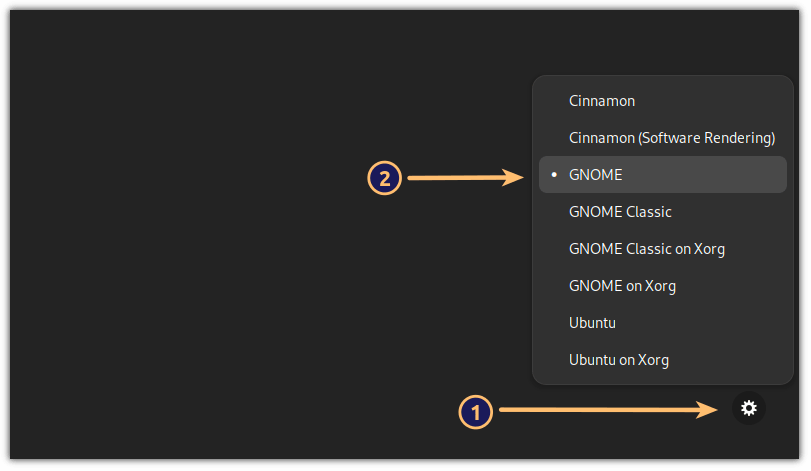Click the numbered step 1 badge
Image resolution: width=811 pixels, height=471 pixels.
pos(476,411)
